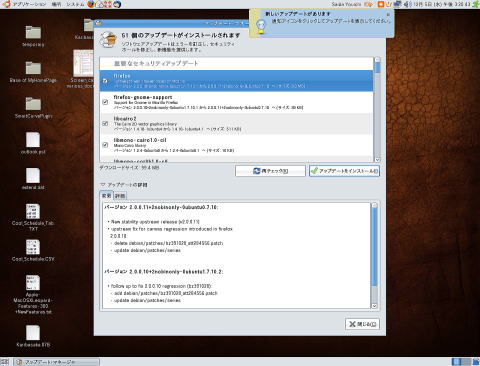Click アップデートをインストール install updates button
Screen dimensions: 480x366
pos(344,171)
